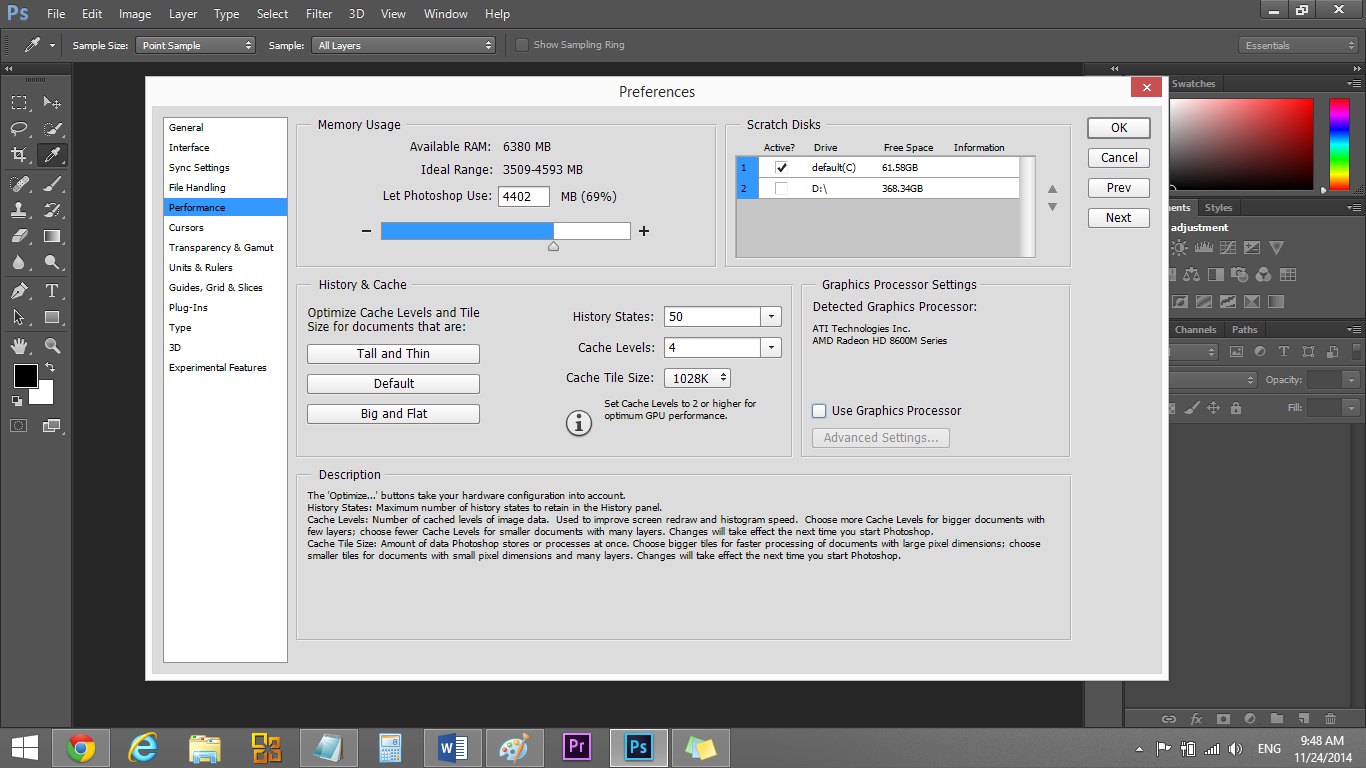The image size is (1366, 768).
Task: Select the Brush tool
Action: click(x=52, y=184)
